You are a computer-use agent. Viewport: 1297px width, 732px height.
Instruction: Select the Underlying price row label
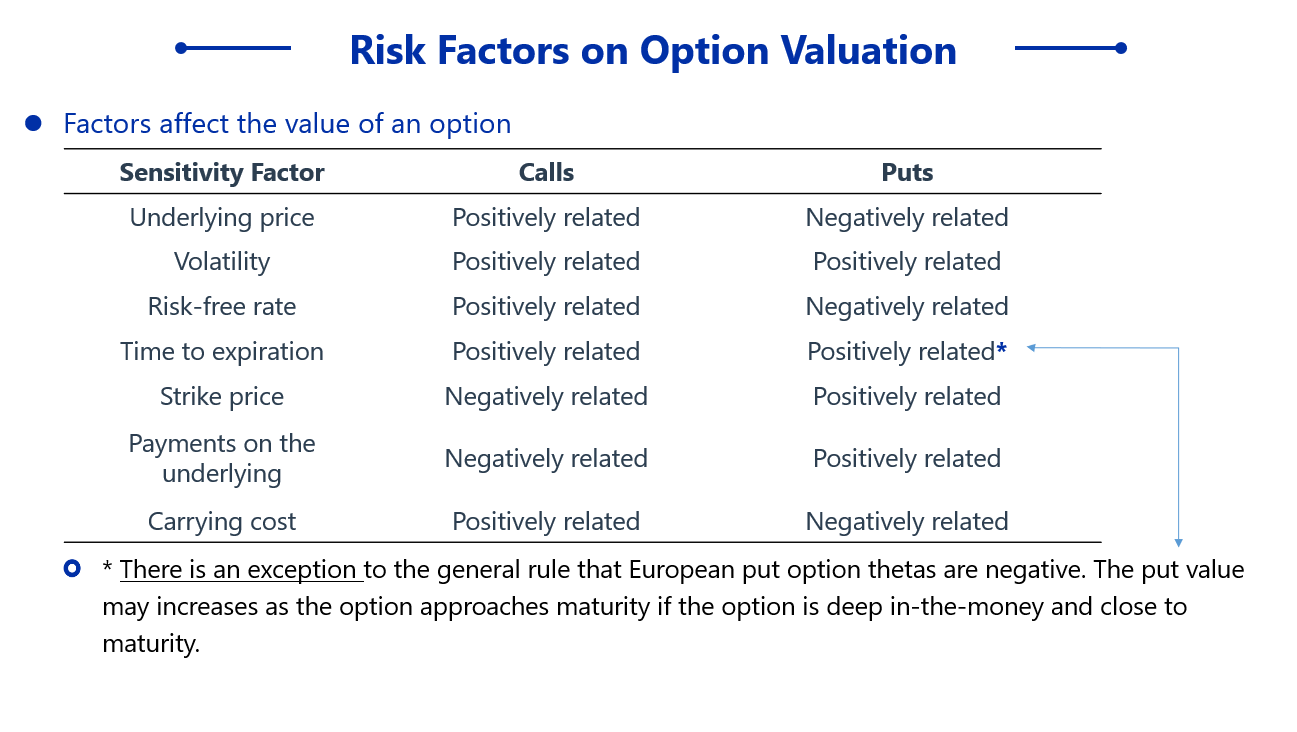pos(222,217)
